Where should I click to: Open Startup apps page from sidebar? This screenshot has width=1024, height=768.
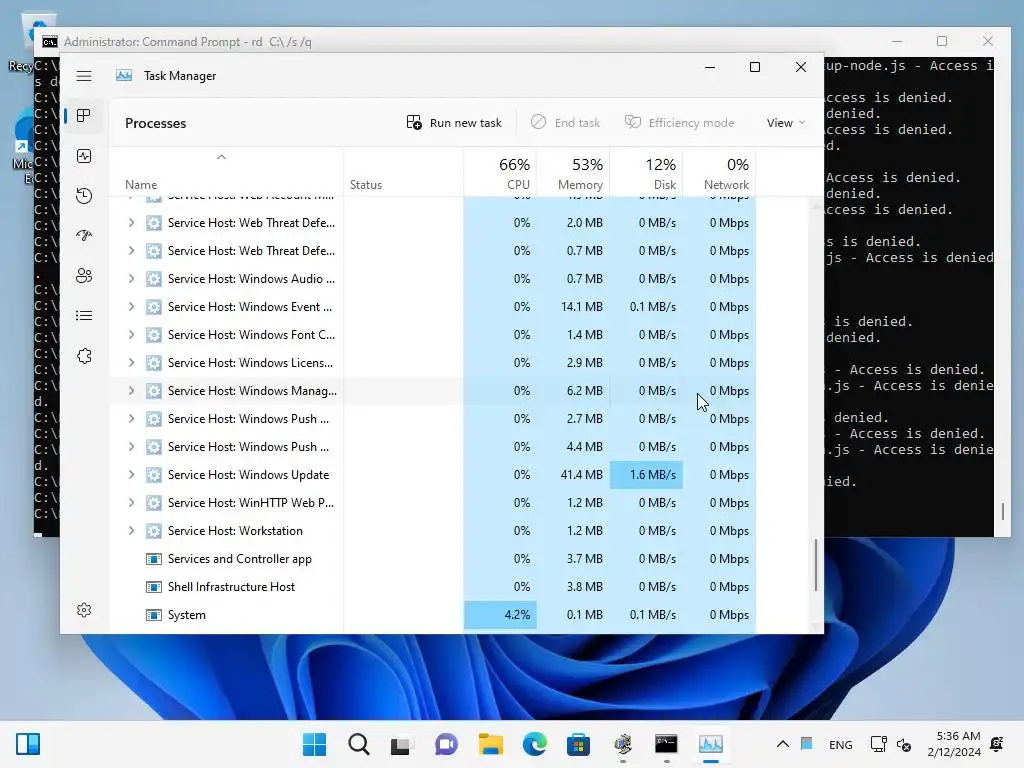coord(84,236)
